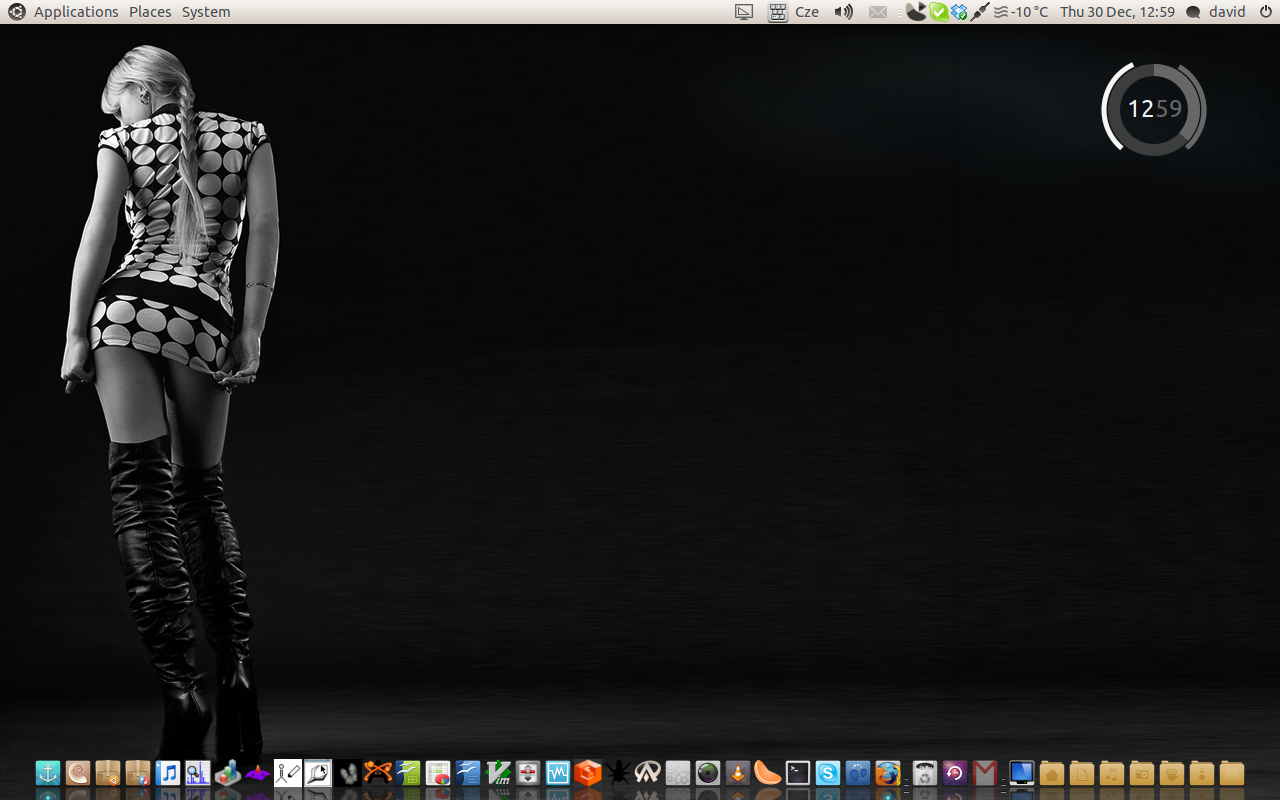This screenshot has height=800, width=1280.
Task: Open the Places menu
Action: [150, 12]
